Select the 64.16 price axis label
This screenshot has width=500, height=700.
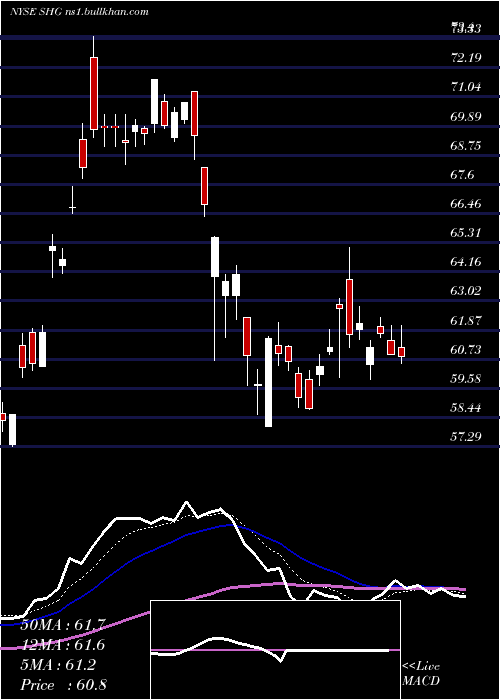tap(466, 262)
